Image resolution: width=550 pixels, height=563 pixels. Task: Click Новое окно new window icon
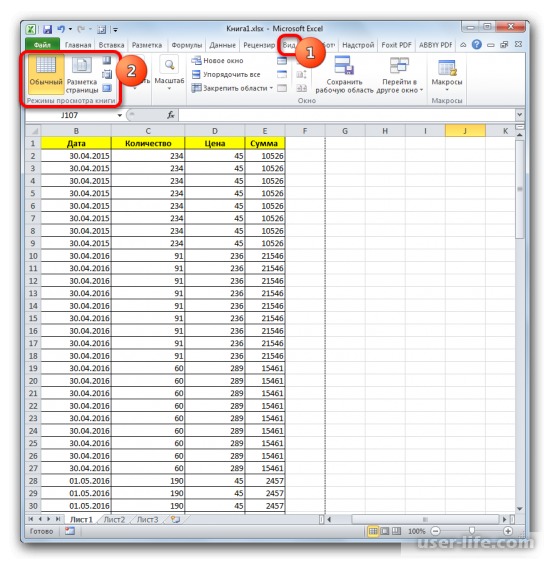pos(196,60)
